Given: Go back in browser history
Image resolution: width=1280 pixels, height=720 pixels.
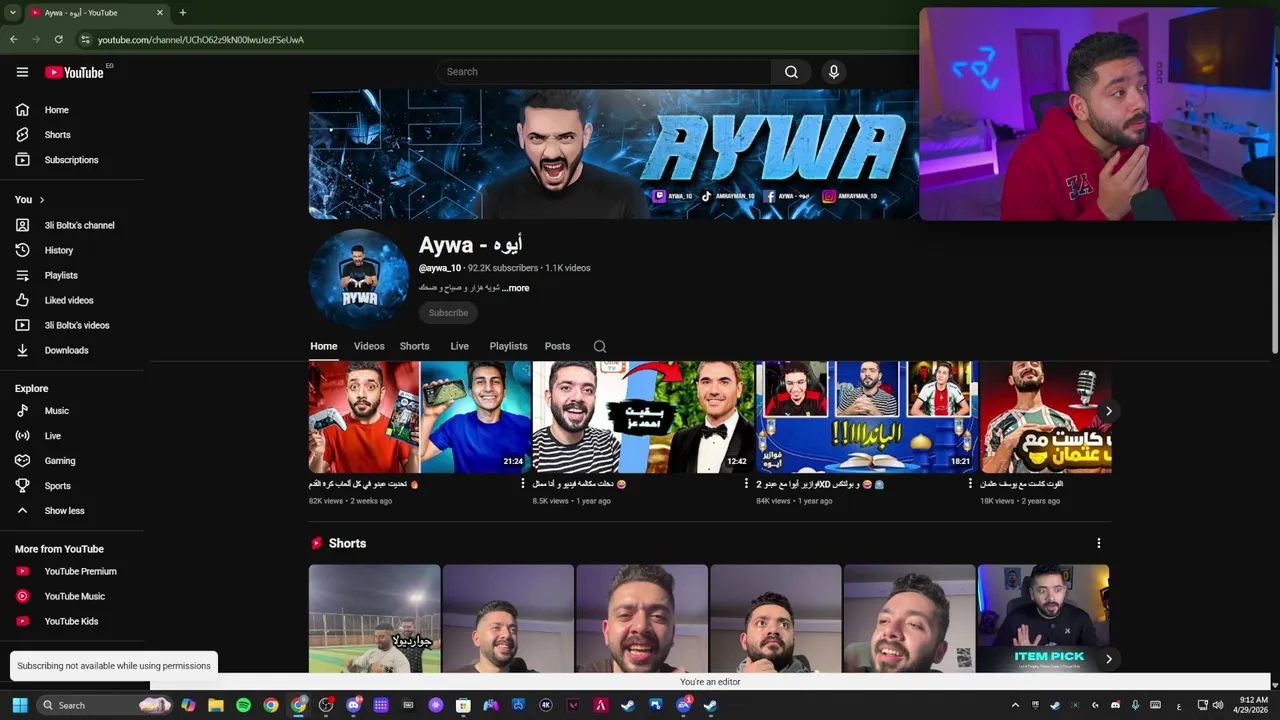Looking at the screenshot, I should pyautogui.click(x=13, y=39).
